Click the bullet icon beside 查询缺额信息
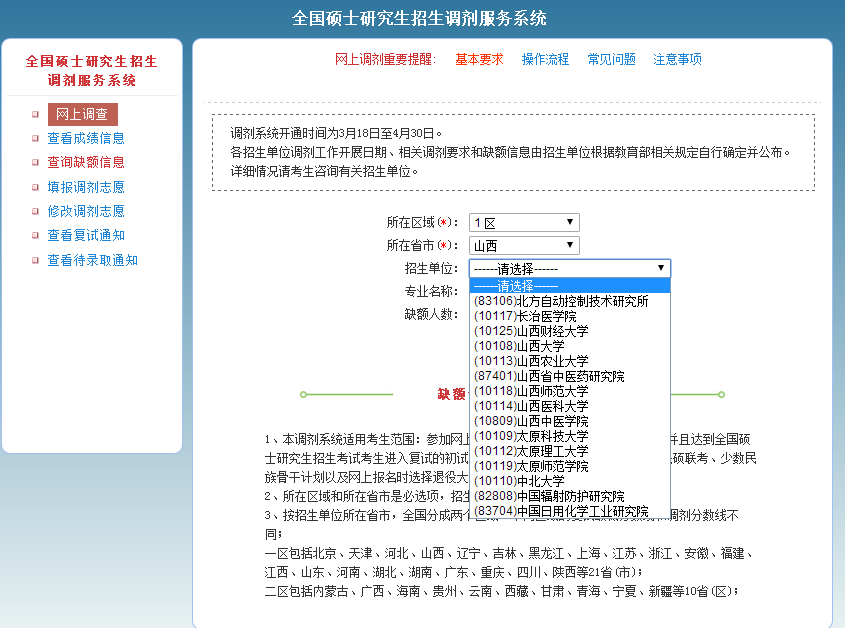The image size is (845, 628). pyautogui.click(x=36, y=162)
